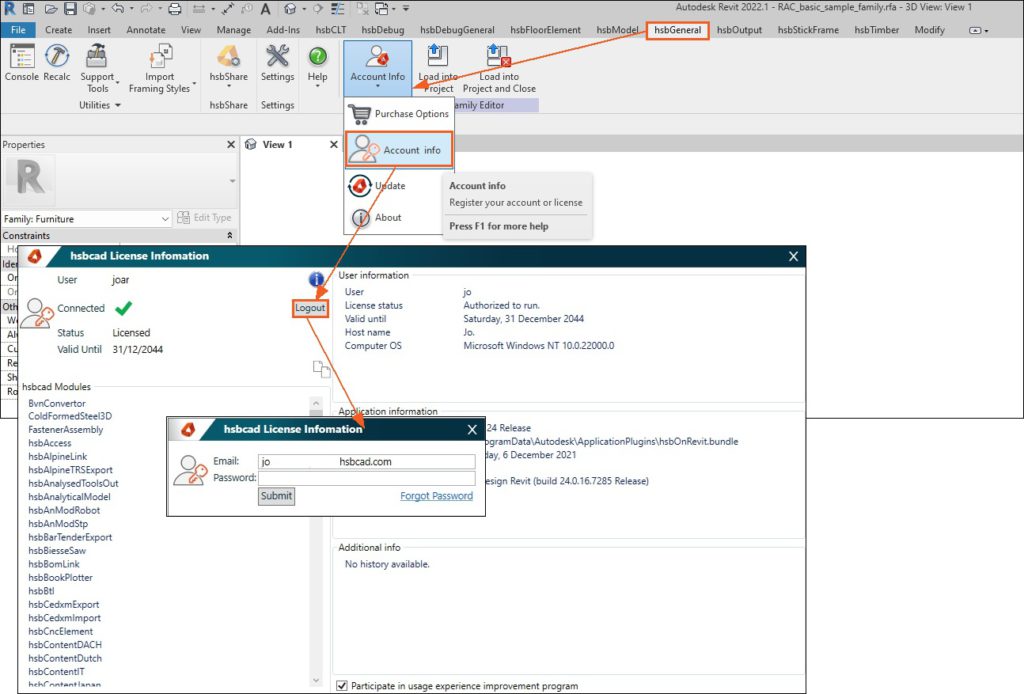Select hsbBookPlotter in modules list
Screen dimensions: 1024x694
pyautogui.click(x=60, y=578)
